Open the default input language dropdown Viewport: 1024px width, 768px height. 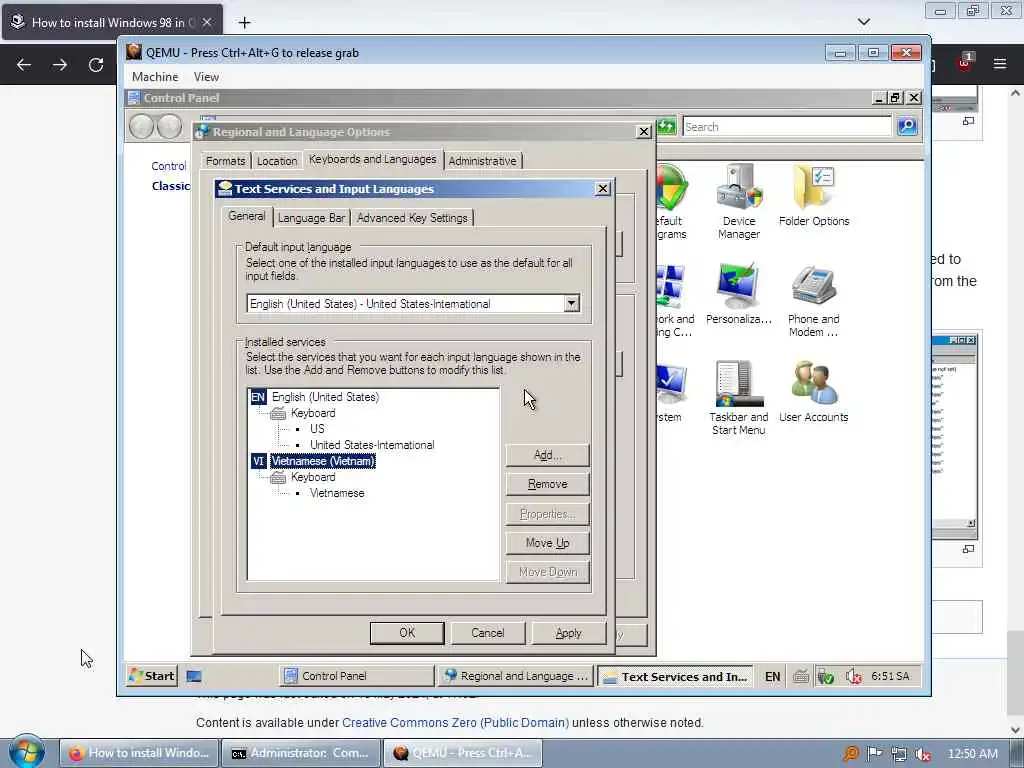tap(571, 303)
